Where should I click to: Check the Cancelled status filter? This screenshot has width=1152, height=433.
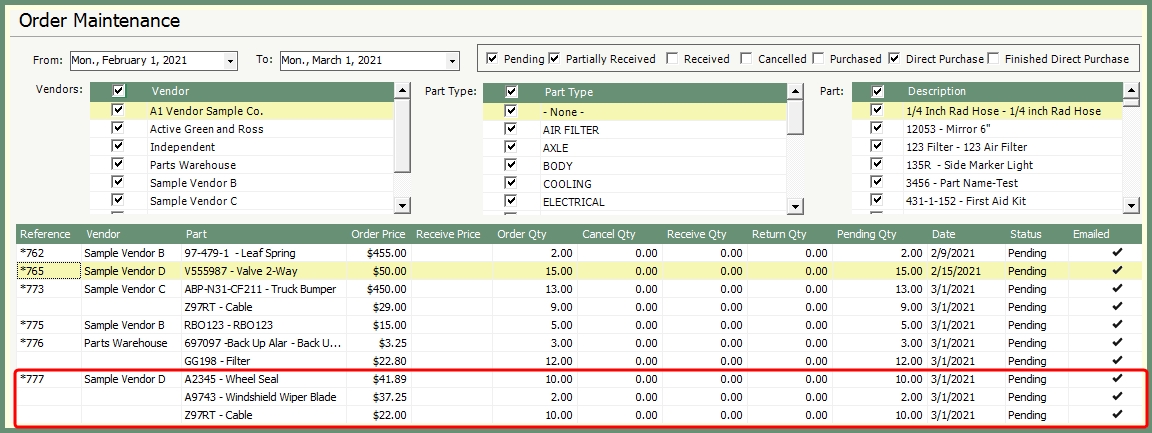point(747,59)
